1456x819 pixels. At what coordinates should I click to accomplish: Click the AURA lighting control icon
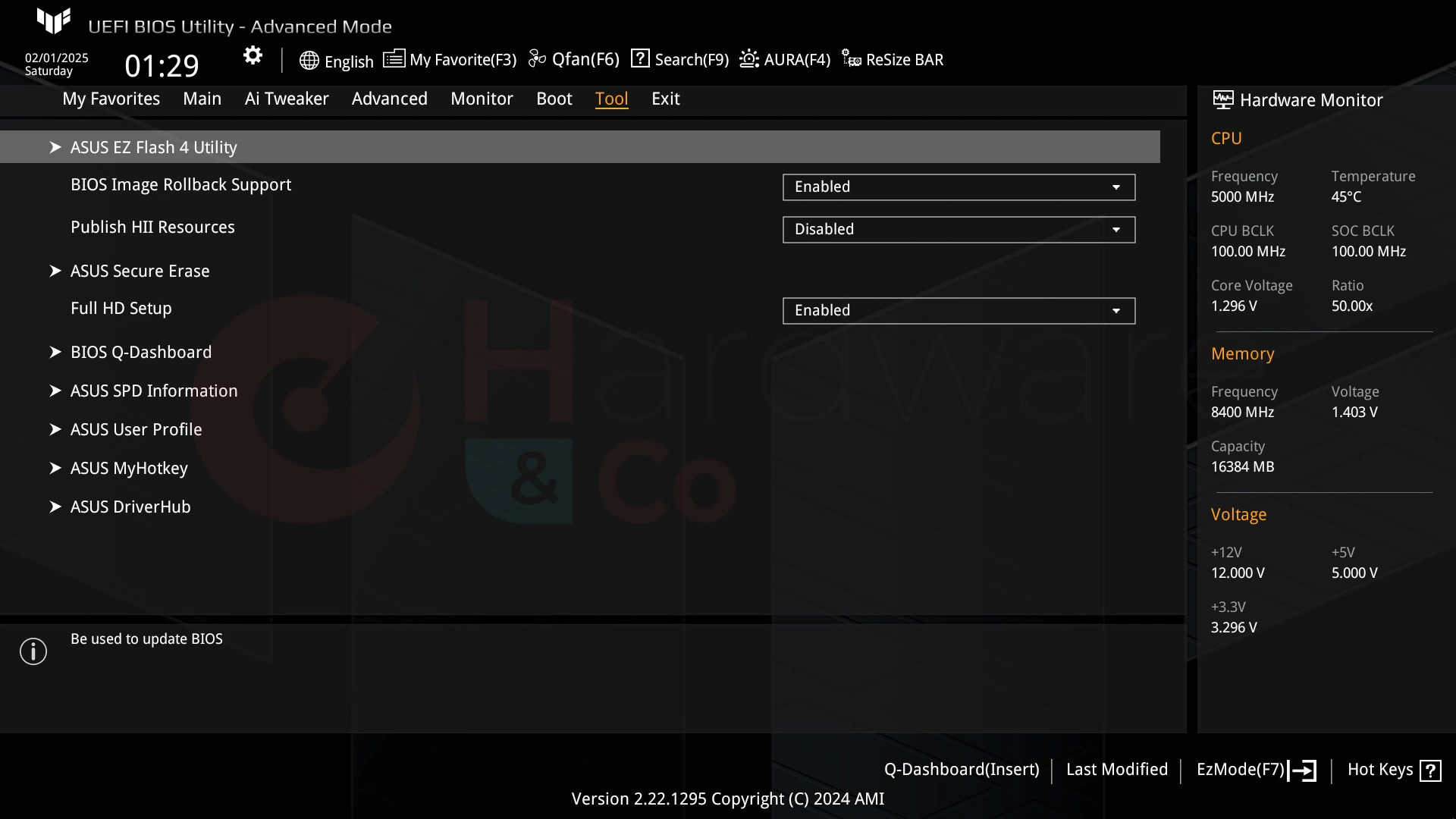point(749,60)
